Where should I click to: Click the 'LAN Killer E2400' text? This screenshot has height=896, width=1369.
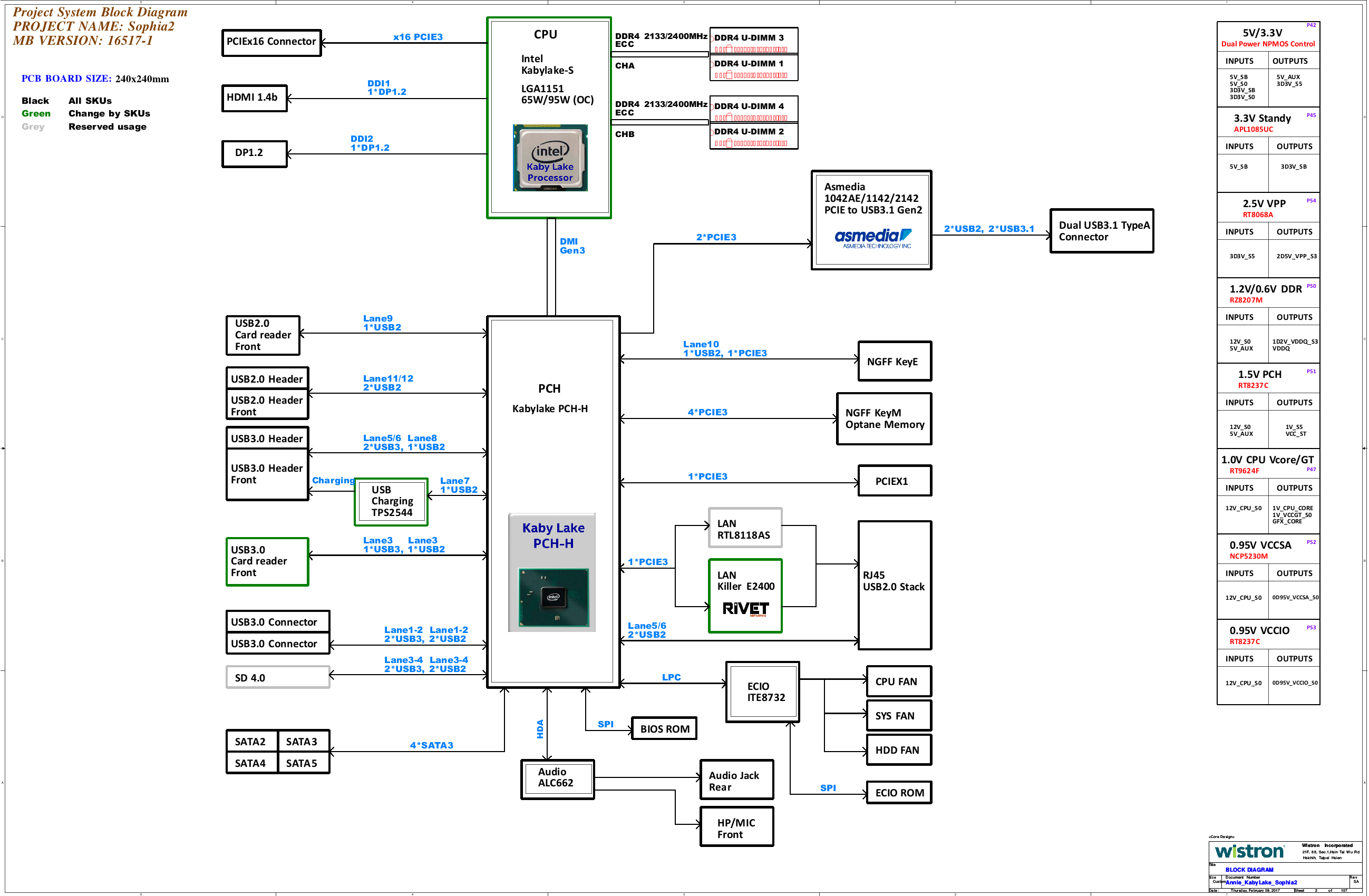click(x=745, y=581)
